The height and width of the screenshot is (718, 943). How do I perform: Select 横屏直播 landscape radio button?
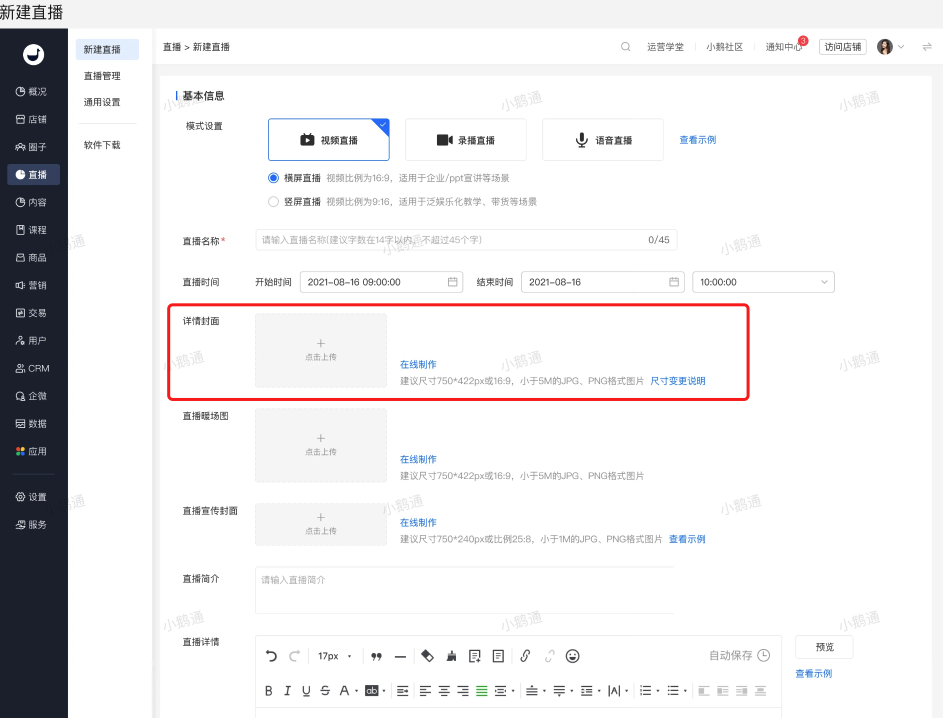[x=274, y=178]
